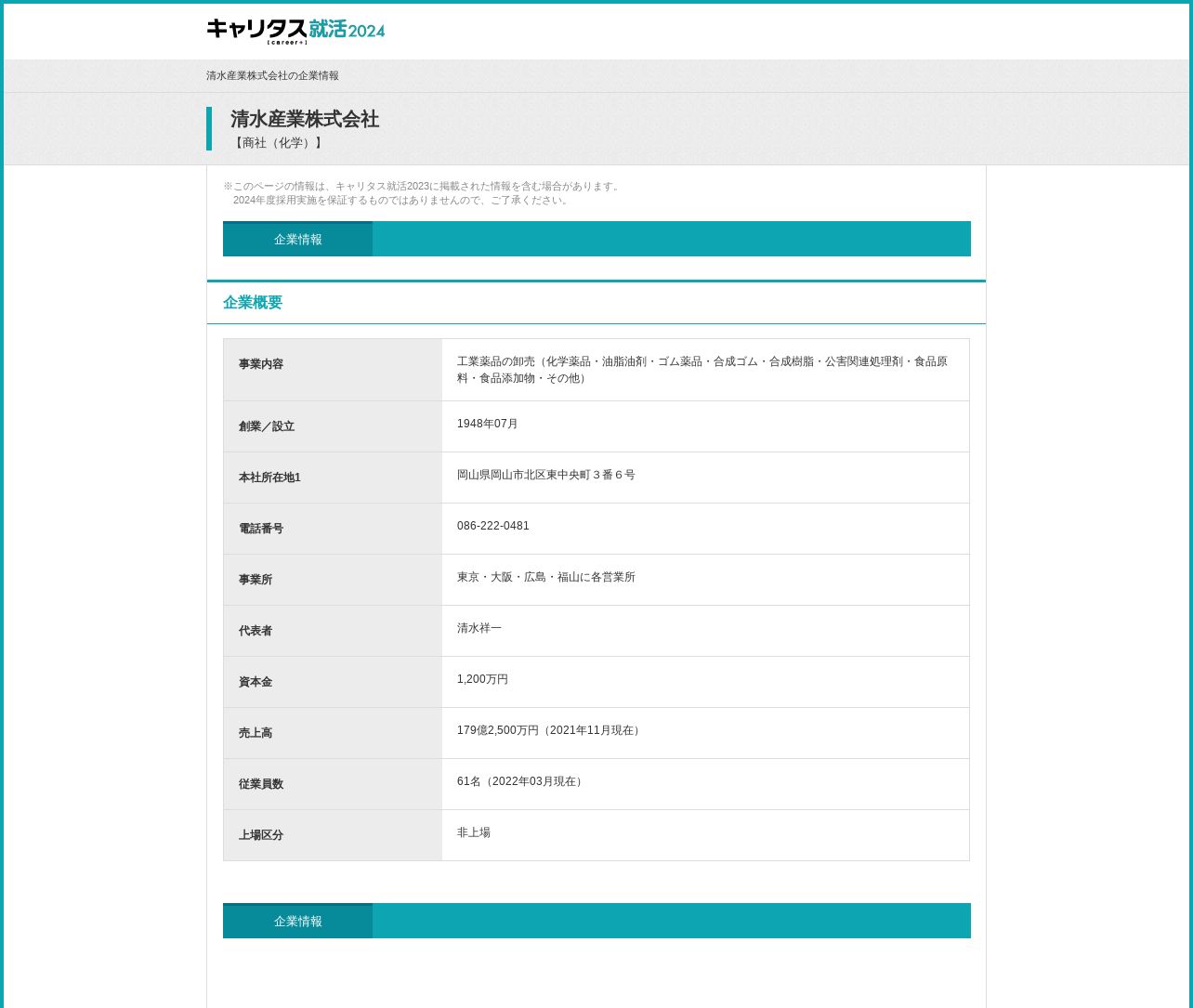
Task: Click the キャリタス就活2024 logo
Action: pos(295,31)
